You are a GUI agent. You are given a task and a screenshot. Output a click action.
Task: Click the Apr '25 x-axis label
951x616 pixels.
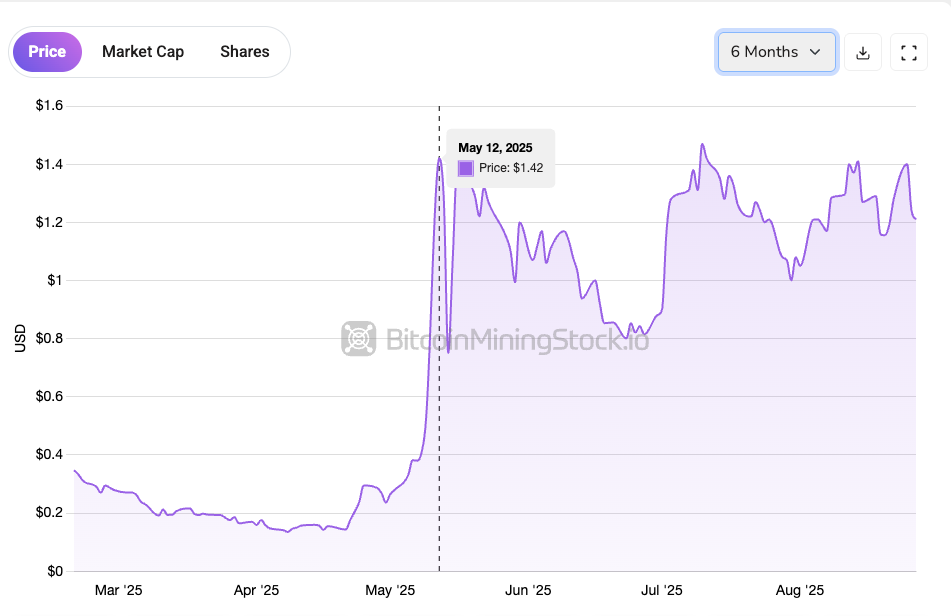[x=256, y=591]
